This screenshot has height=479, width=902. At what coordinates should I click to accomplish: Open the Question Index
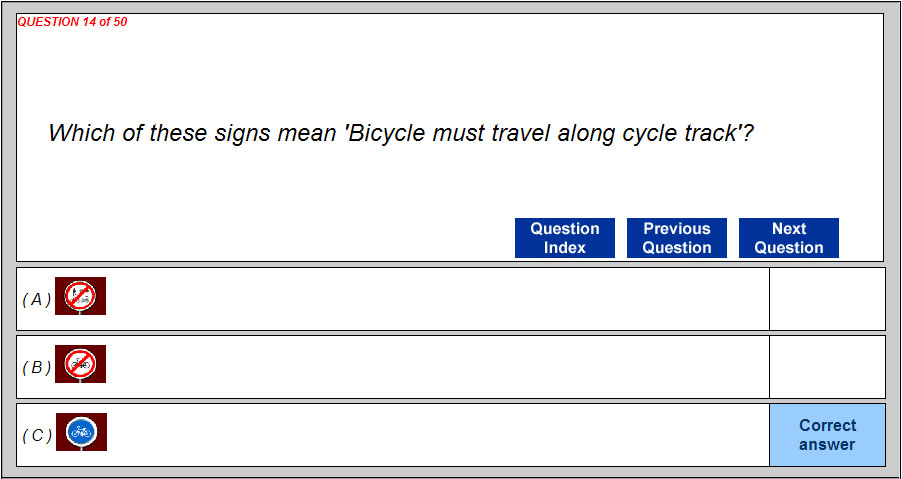coord(564,238)
